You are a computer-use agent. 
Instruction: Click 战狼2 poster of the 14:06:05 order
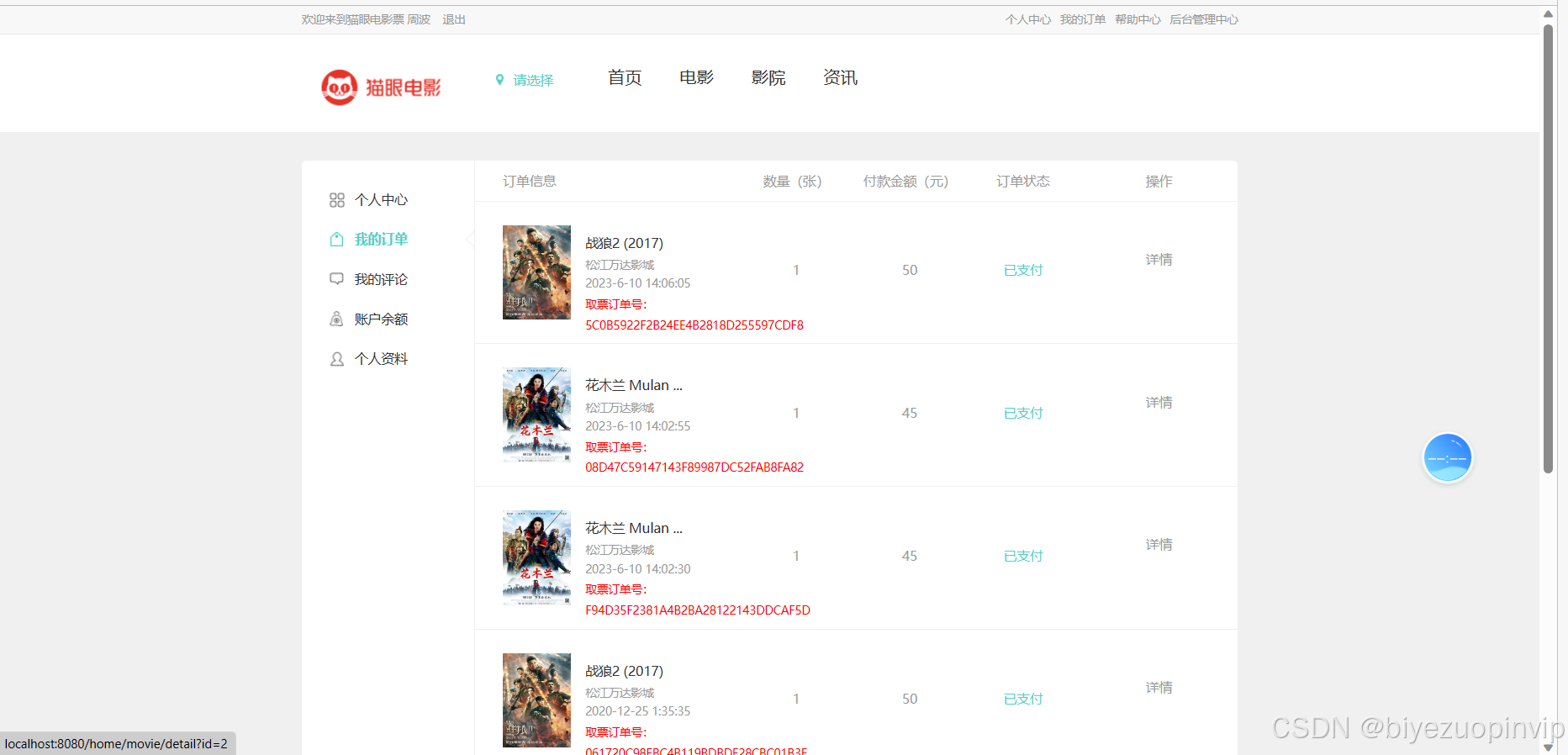coord(536,272)
